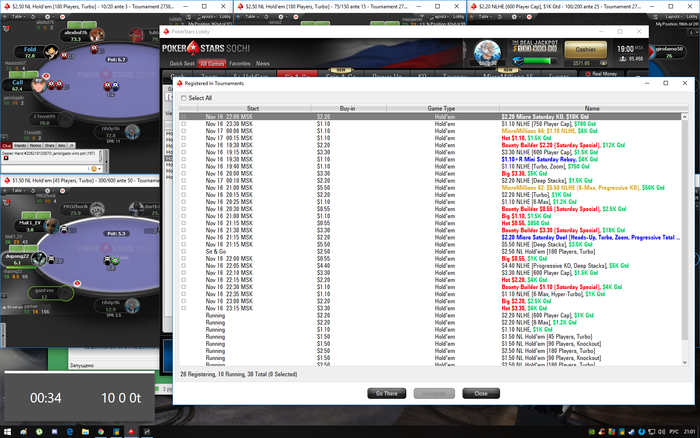Select the $2.20 Micro Saturday KO tournament row
The width and height of the screenshot is (700, 438).
[431, 117]
